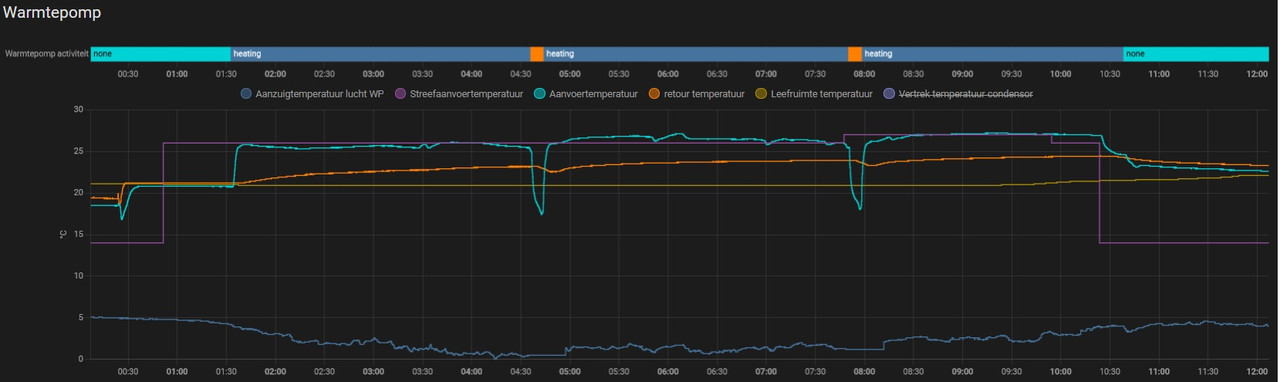Show the struck-through Vertrek temperatuur condensor series
This screenshot has width=1280, height=382.
click(958, 94)
